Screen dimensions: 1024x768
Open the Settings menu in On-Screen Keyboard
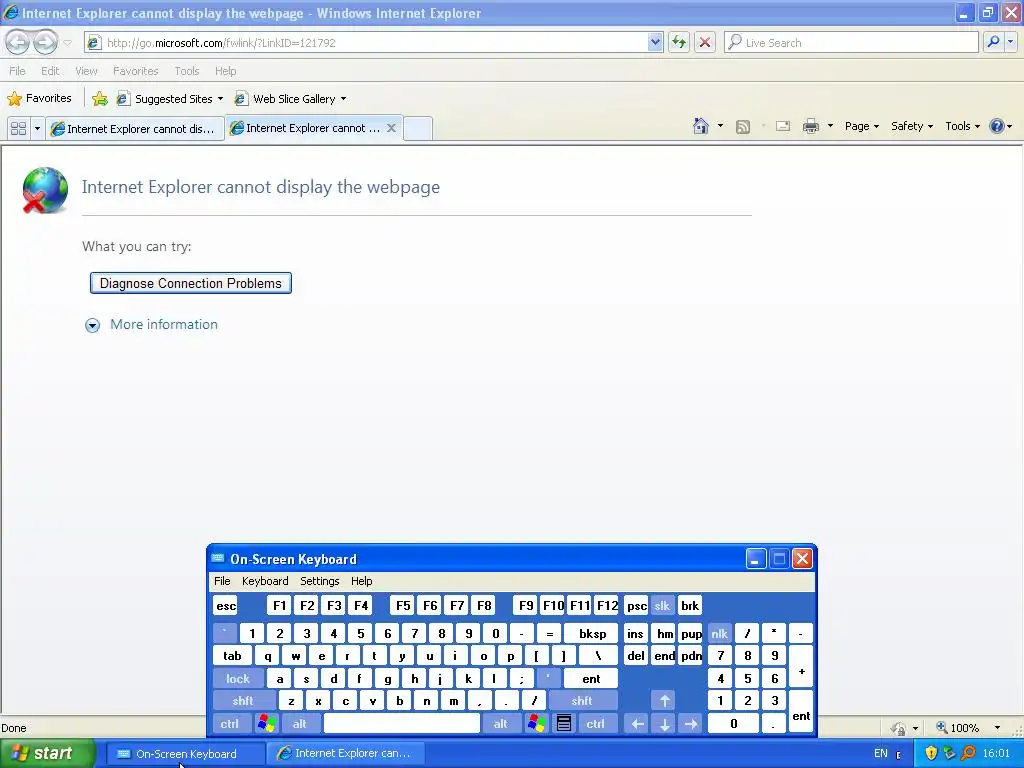(319, 581)
